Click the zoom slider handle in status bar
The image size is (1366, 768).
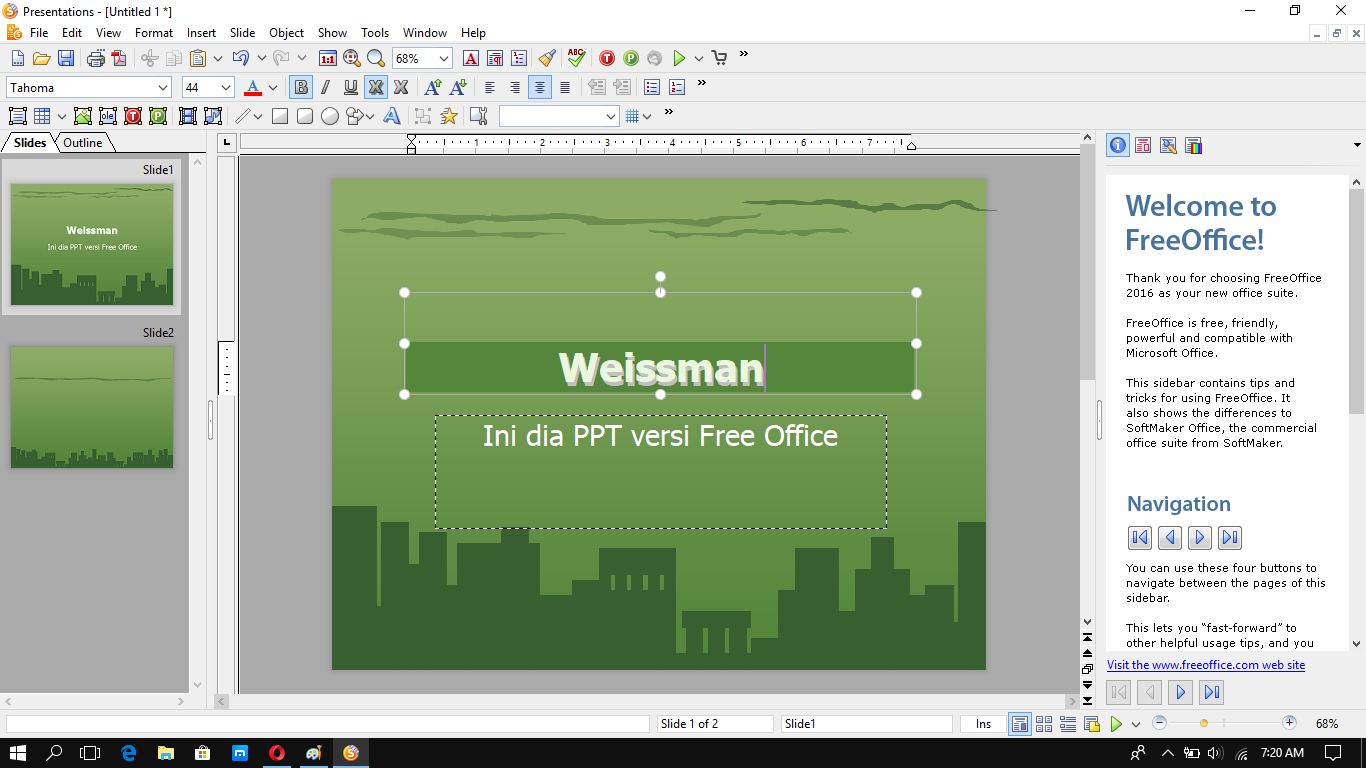click(x=1204, y=723)
